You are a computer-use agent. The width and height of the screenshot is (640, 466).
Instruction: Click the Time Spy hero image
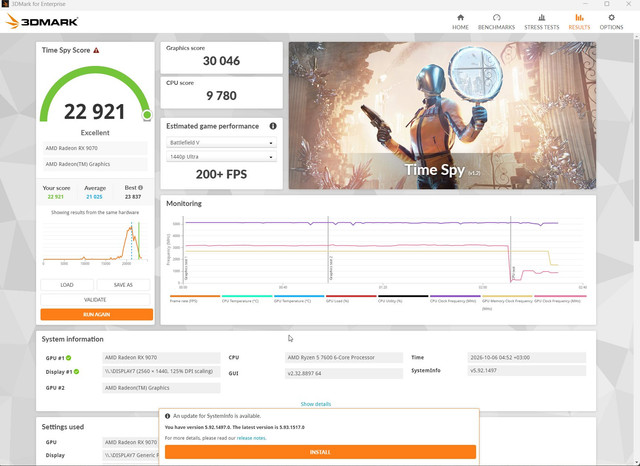pyautogui.click(x=442, y=115)
